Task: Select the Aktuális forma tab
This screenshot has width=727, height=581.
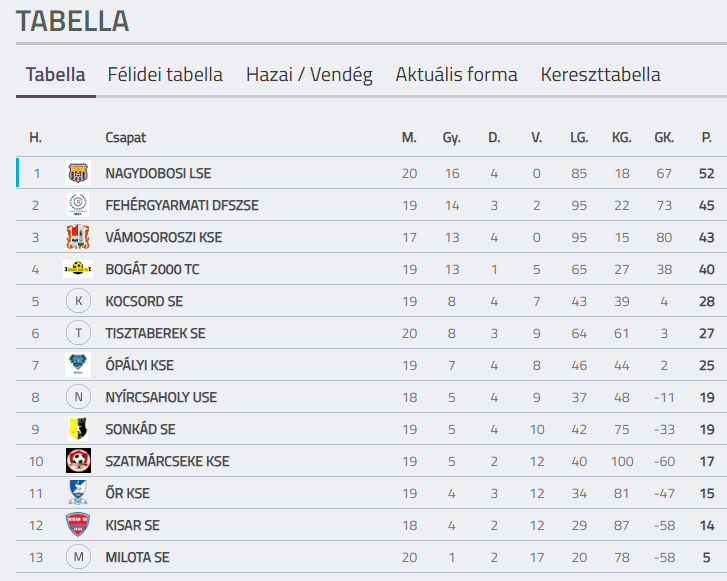Action: pos(456,75)
